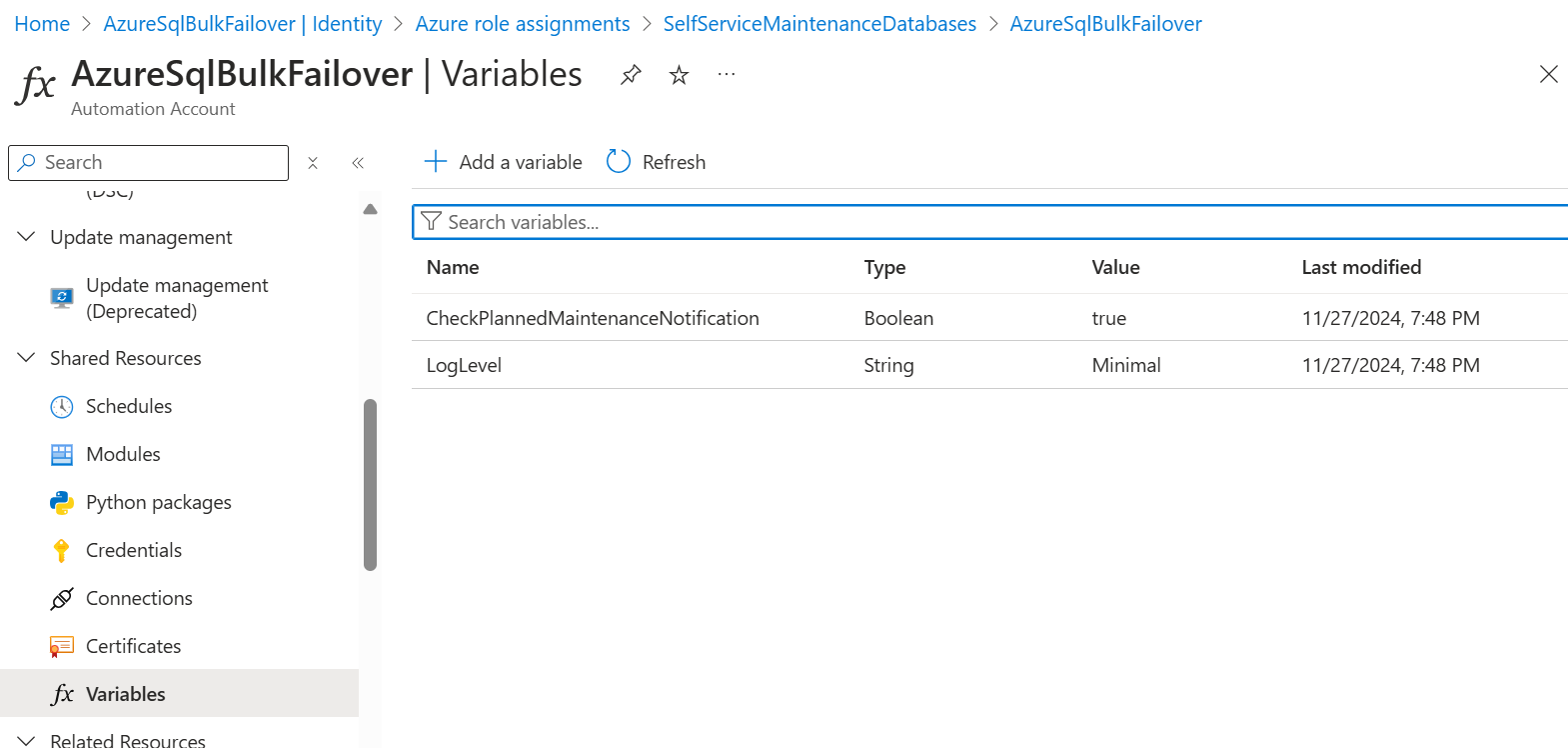
Task: Collapse the Update management section
Action: 26,237
